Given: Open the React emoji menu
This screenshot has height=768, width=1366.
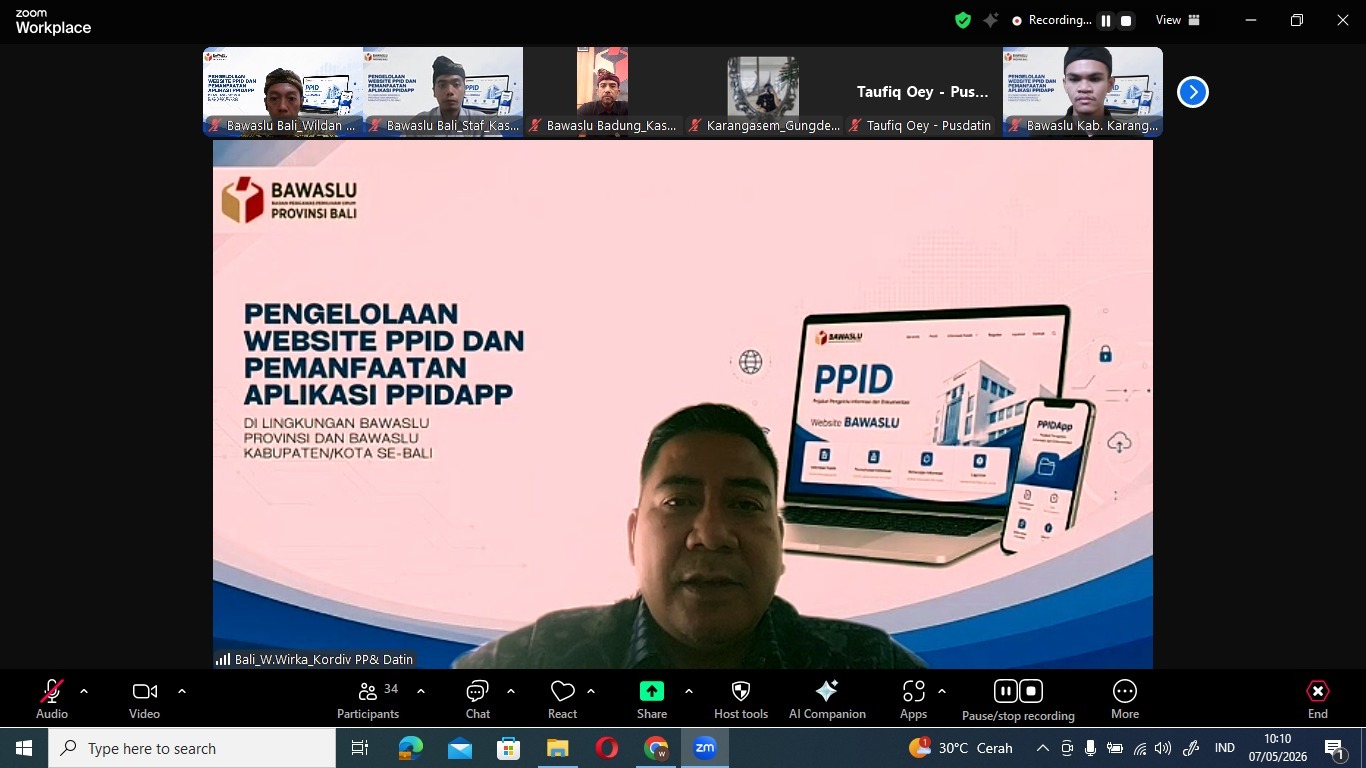Looking at the screenshot, I should coord(562,698).
